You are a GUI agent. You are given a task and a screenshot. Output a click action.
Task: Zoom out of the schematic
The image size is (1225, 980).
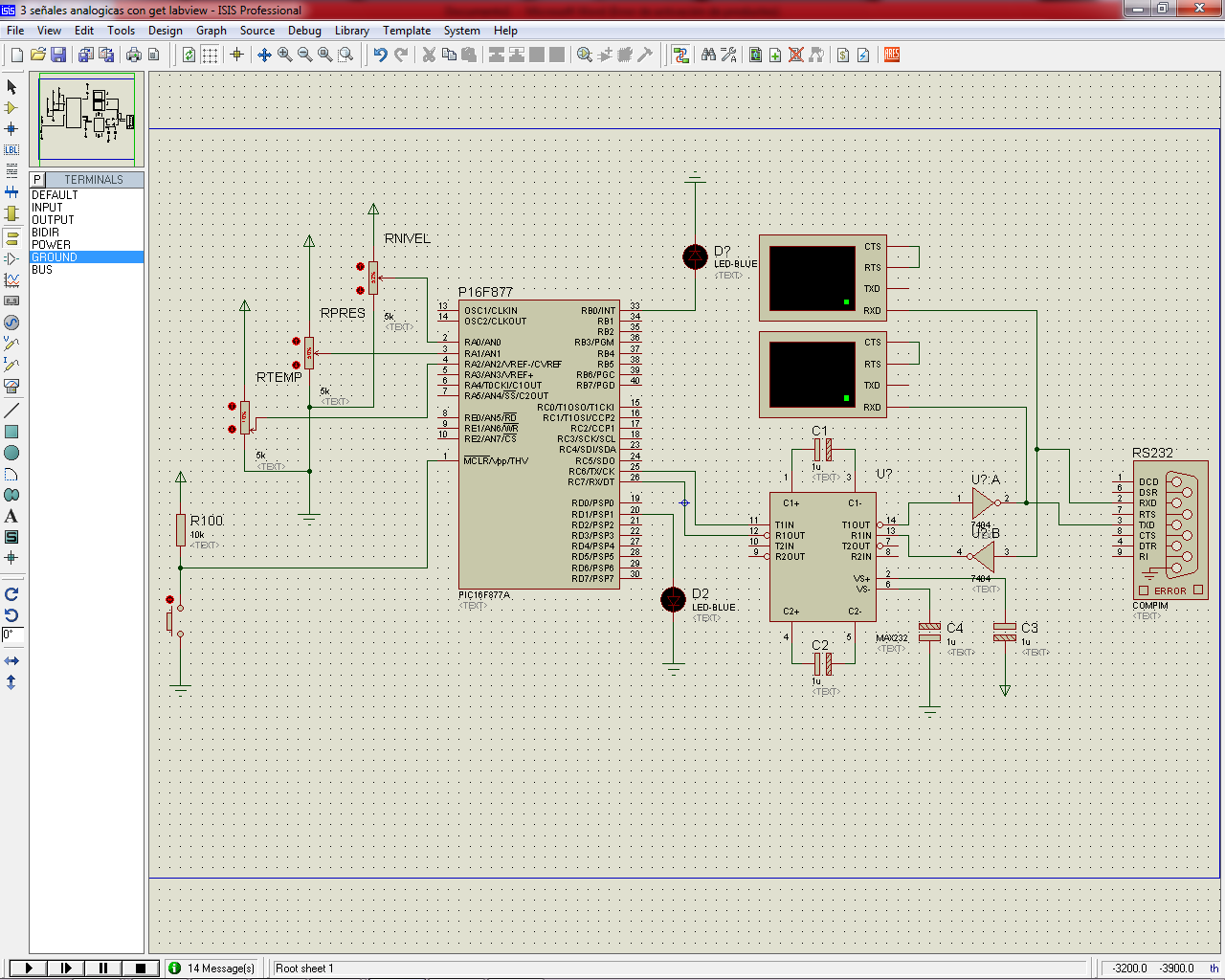[304, 55]
